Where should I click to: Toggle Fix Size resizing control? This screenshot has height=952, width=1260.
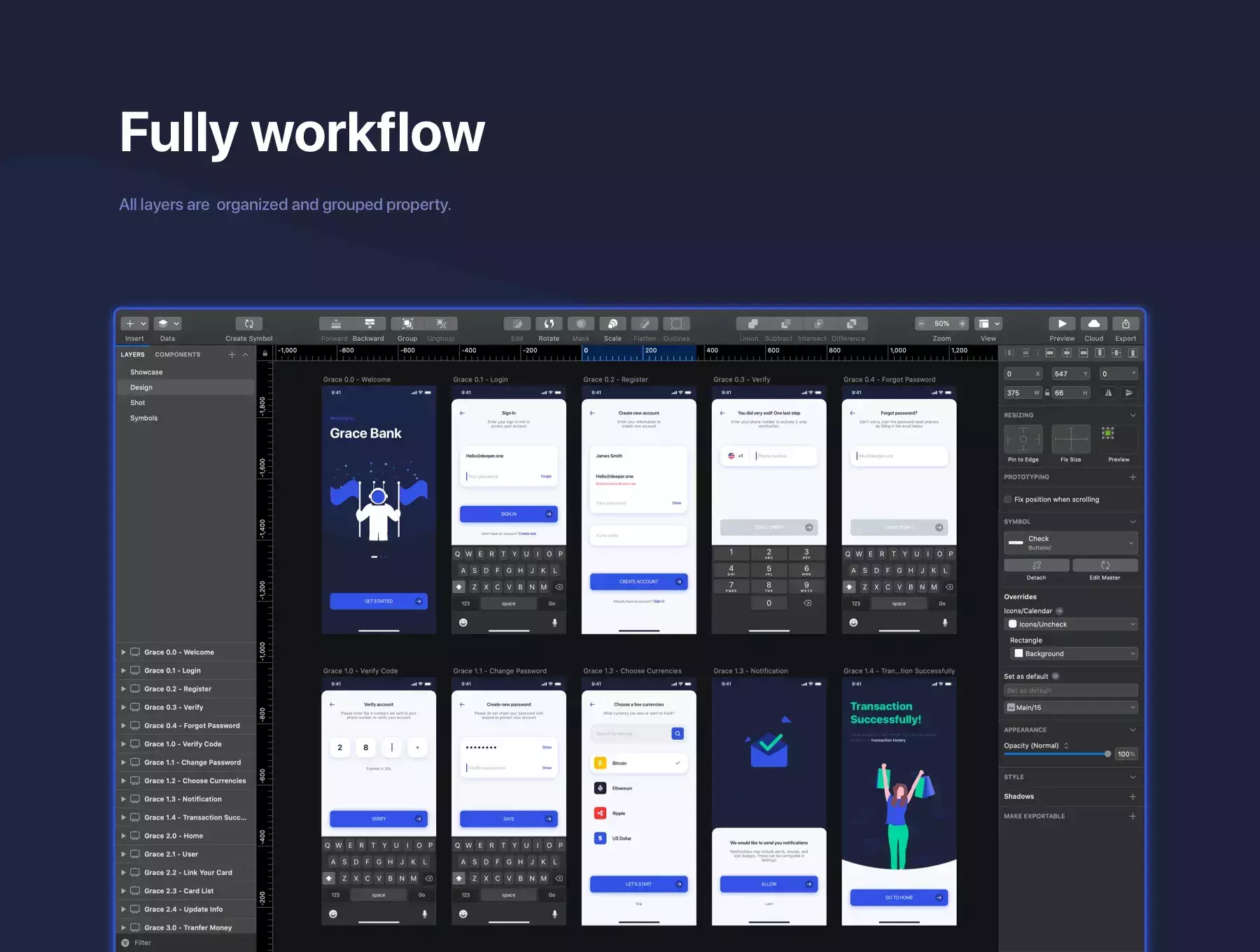tap(1070, 440)
